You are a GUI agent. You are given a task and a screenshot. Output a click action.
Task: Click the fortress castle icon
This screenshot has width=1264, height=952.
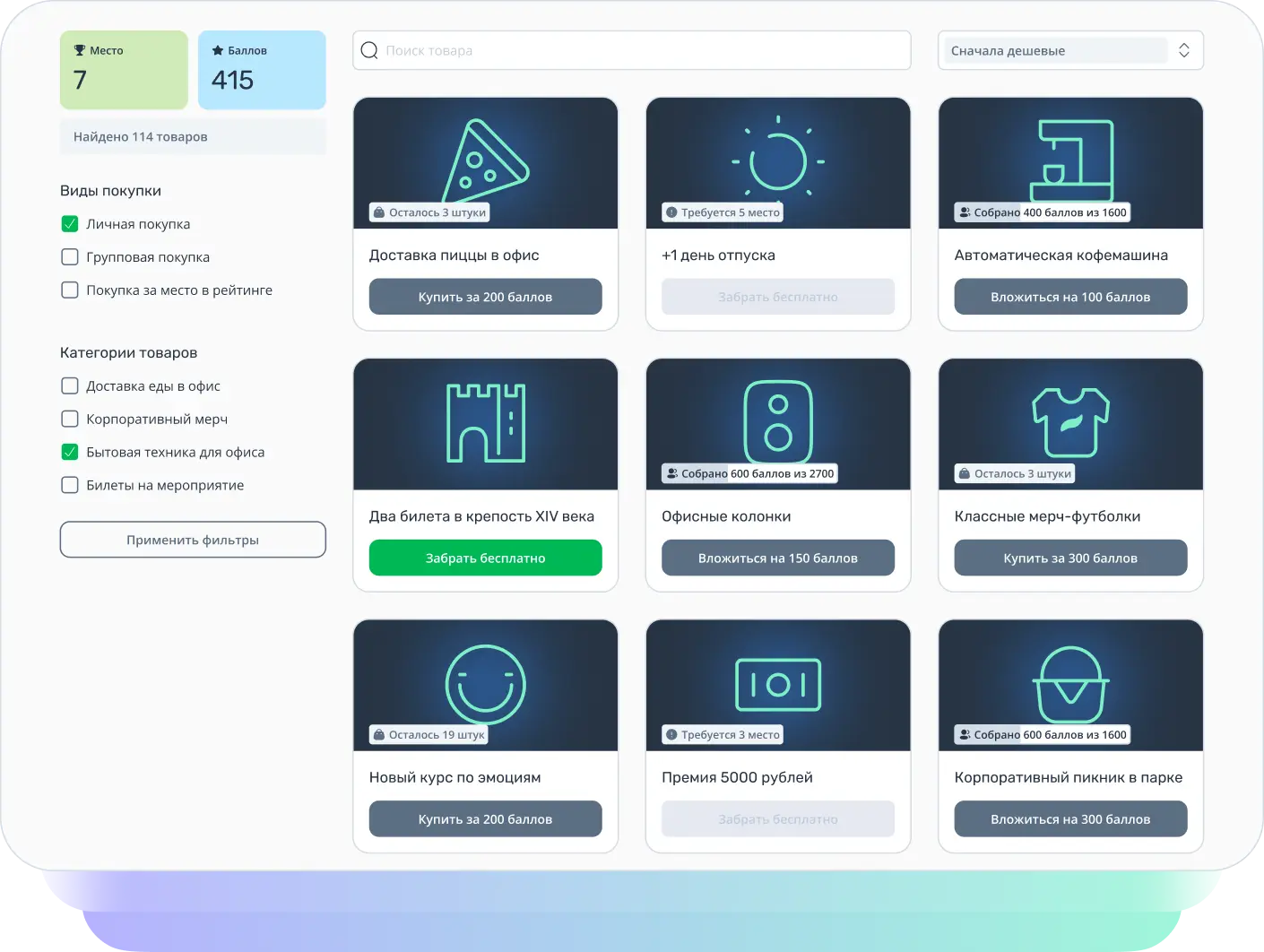(x=486, y=423)
